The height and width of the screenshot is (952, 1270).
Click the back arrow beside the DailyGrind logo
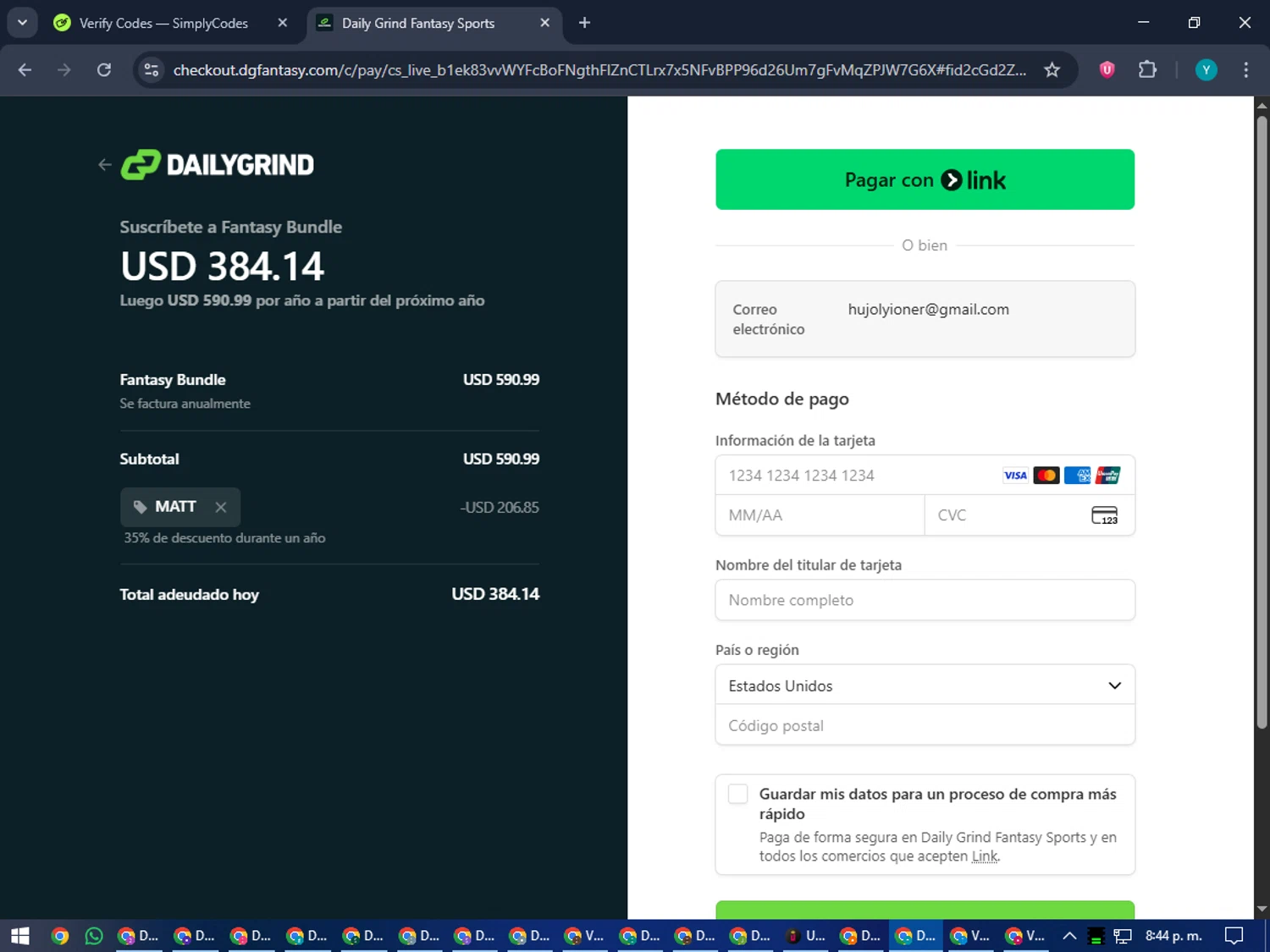pos(104,165)
